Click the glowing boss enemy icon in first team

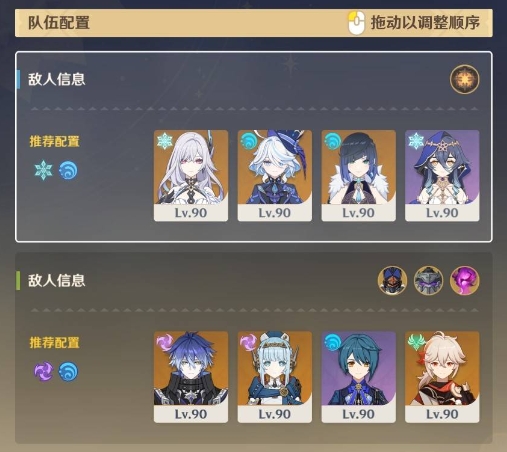pyautogui.click(x=464, y=79)
